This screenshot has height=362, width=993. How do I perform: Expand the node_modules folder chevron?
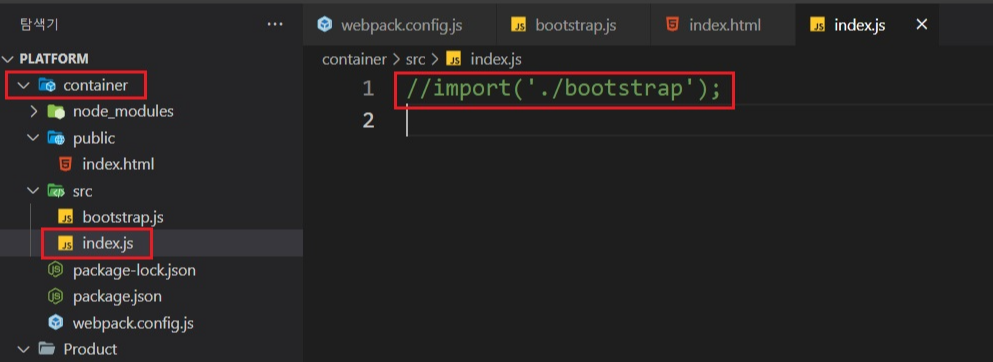coord(34,112)
